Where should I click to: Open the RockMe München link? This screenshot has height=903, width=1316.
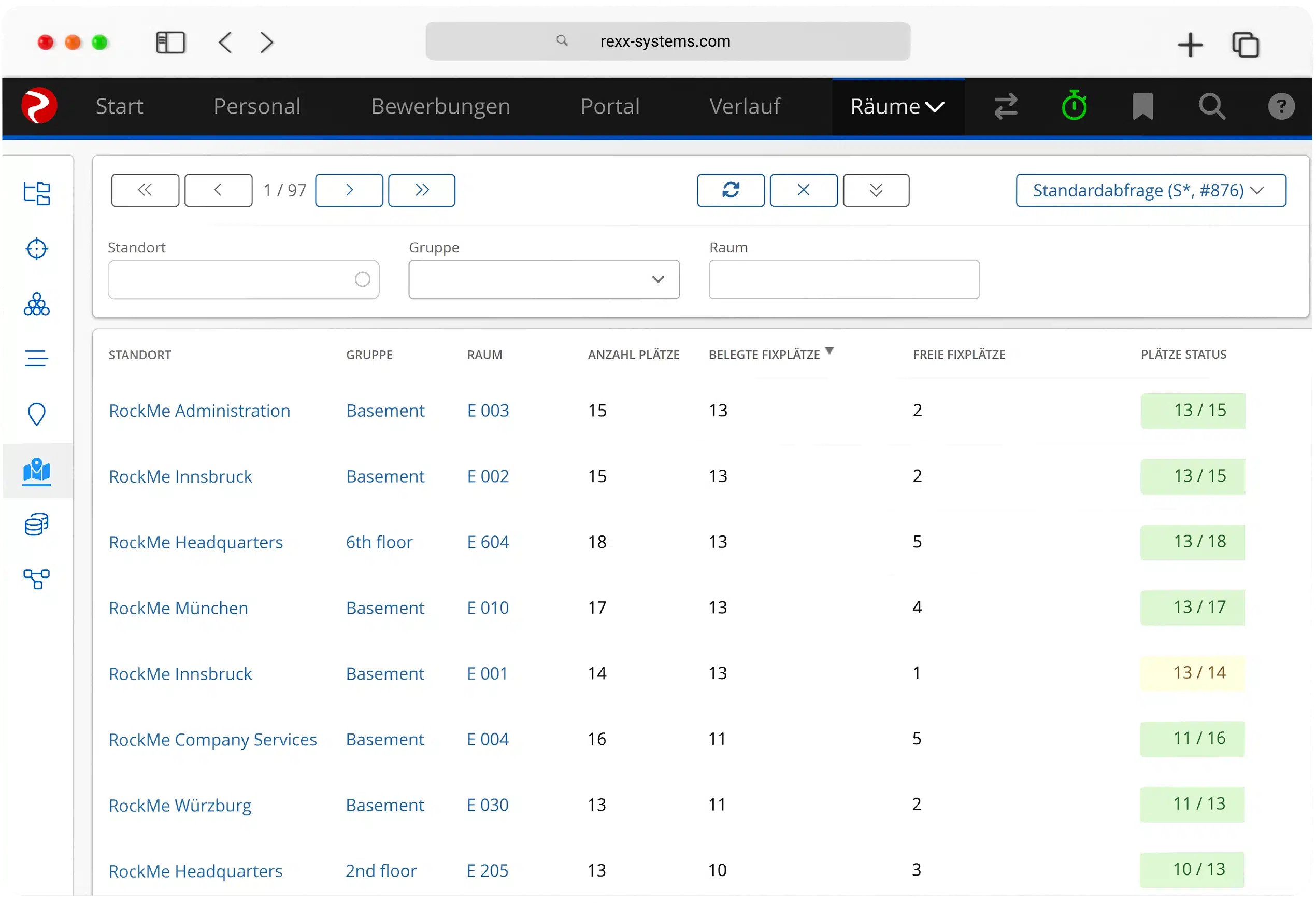click(178, 608)
